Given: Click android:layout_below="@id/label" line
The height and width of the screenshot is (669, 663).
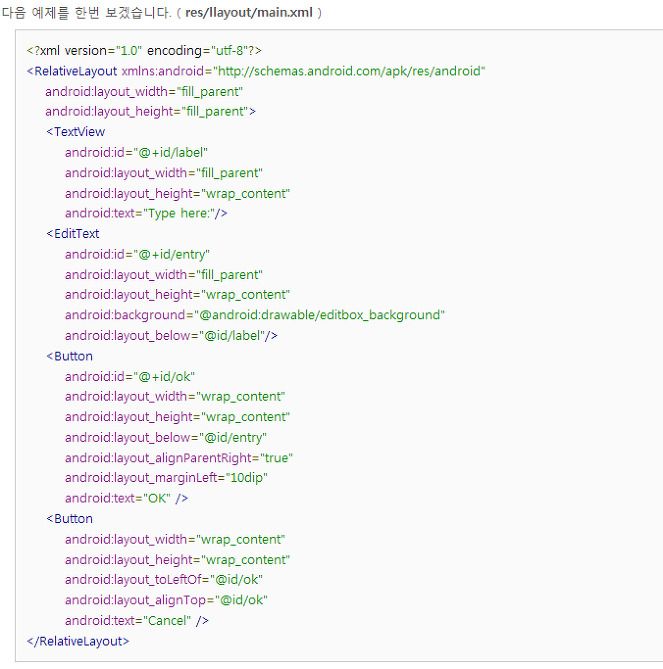Looking at the screenshot, I should pos(171,336).
